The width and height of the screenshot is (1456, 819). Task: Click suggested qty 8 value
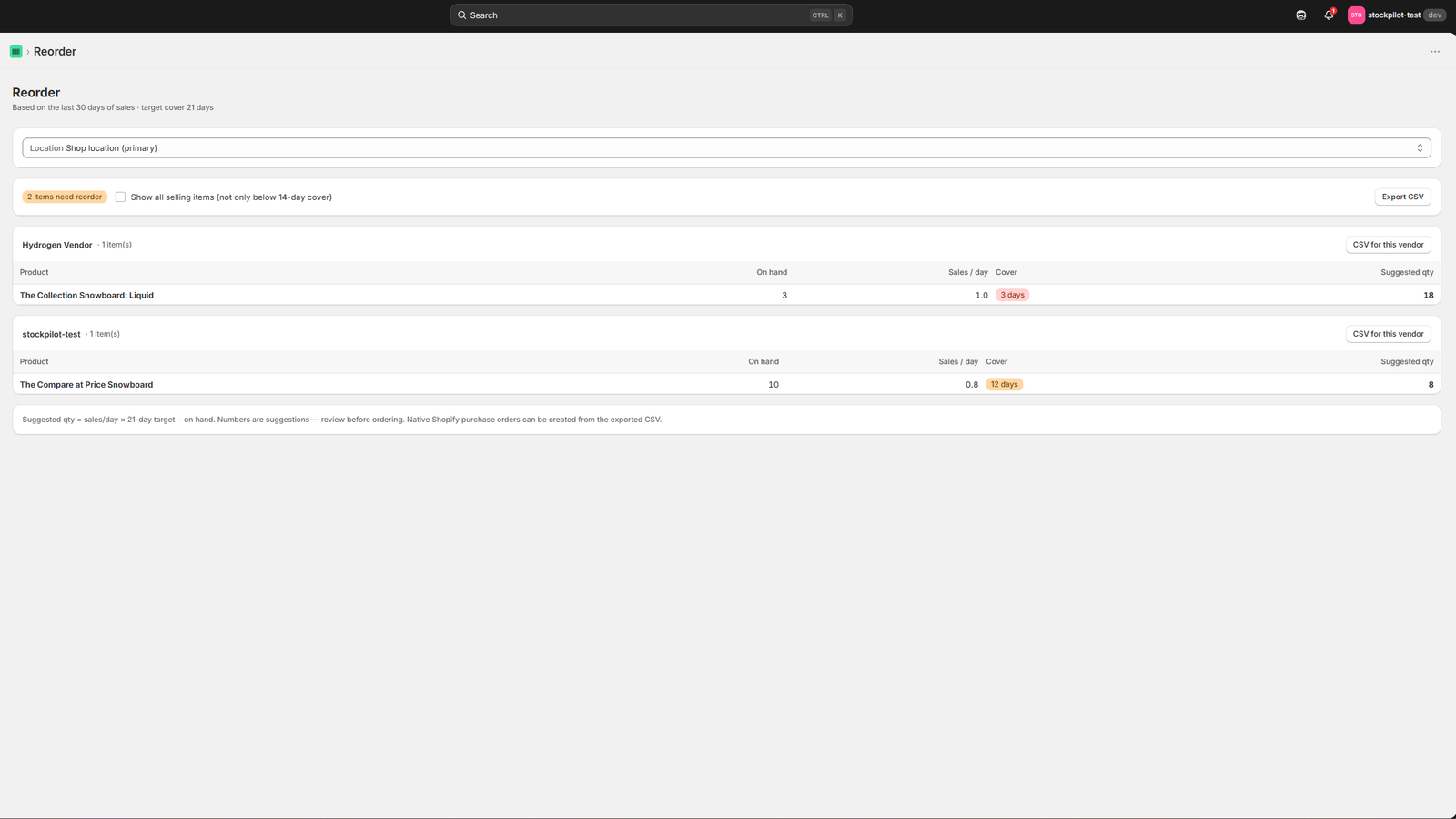click(x=1431, y=384)
